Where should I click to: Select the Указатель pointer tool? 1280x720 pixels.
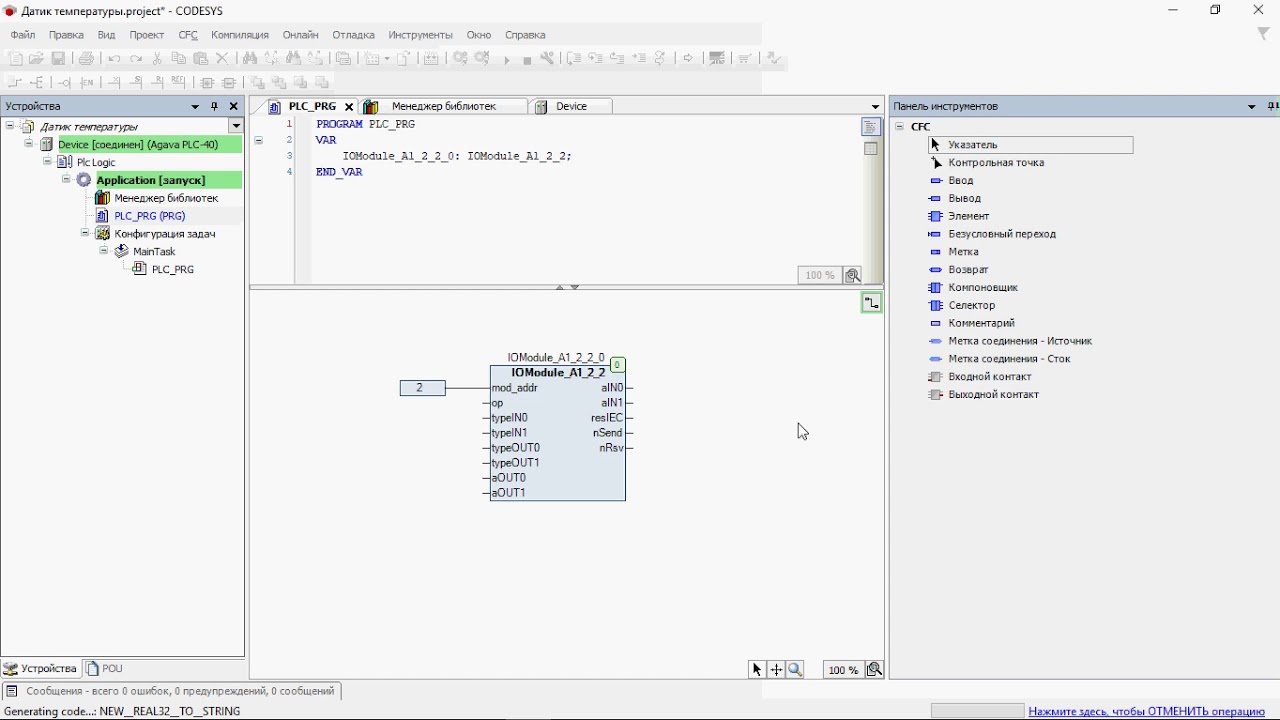coord(1031,145)
